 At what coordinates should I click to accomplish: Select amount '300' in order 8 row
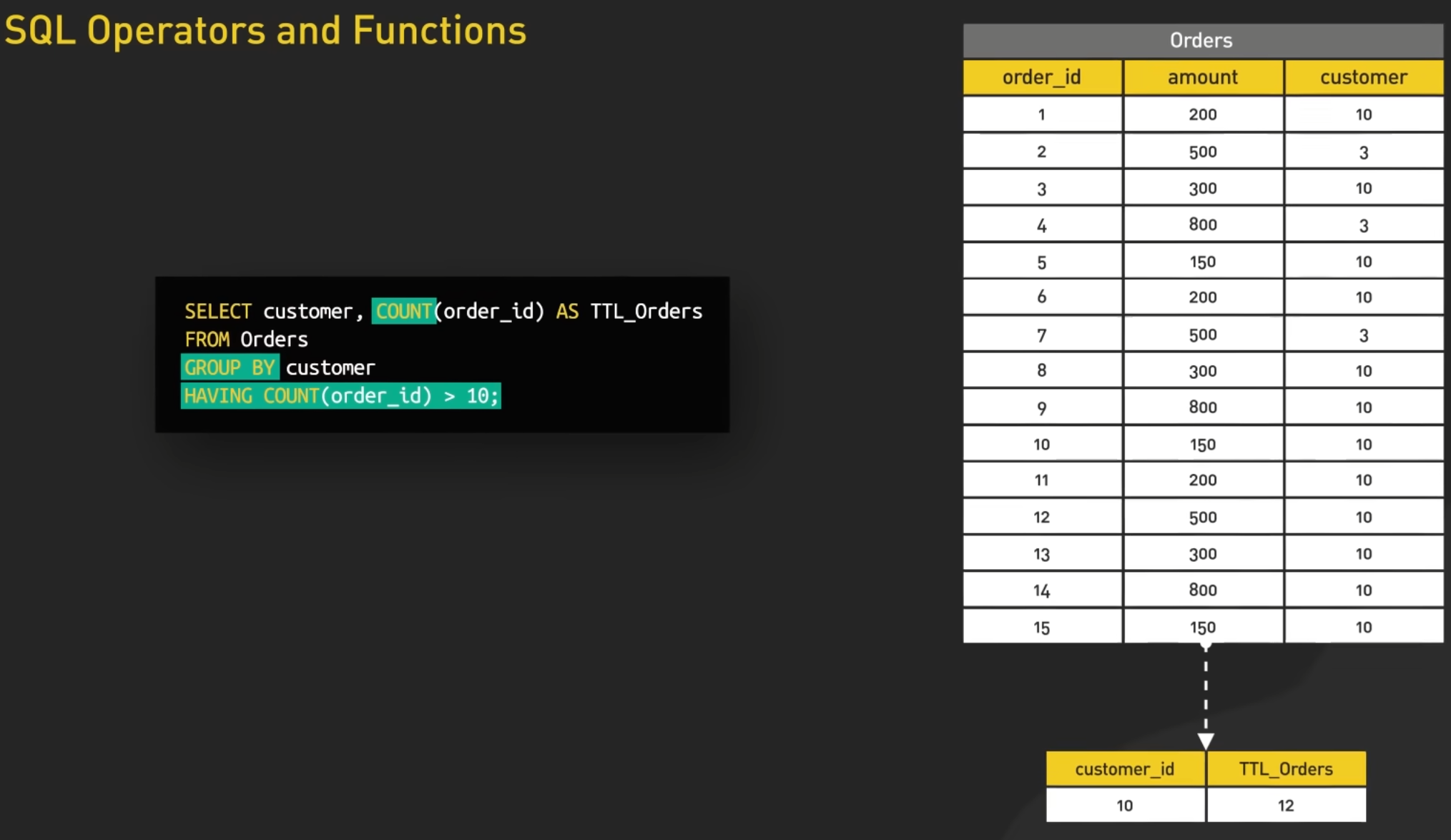click(1203, 370)
